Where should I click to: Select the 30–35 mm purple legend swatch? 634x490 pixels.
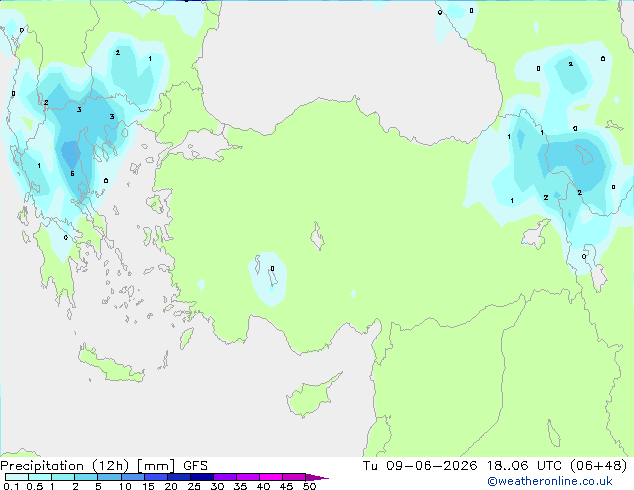[x=224, y=477]
